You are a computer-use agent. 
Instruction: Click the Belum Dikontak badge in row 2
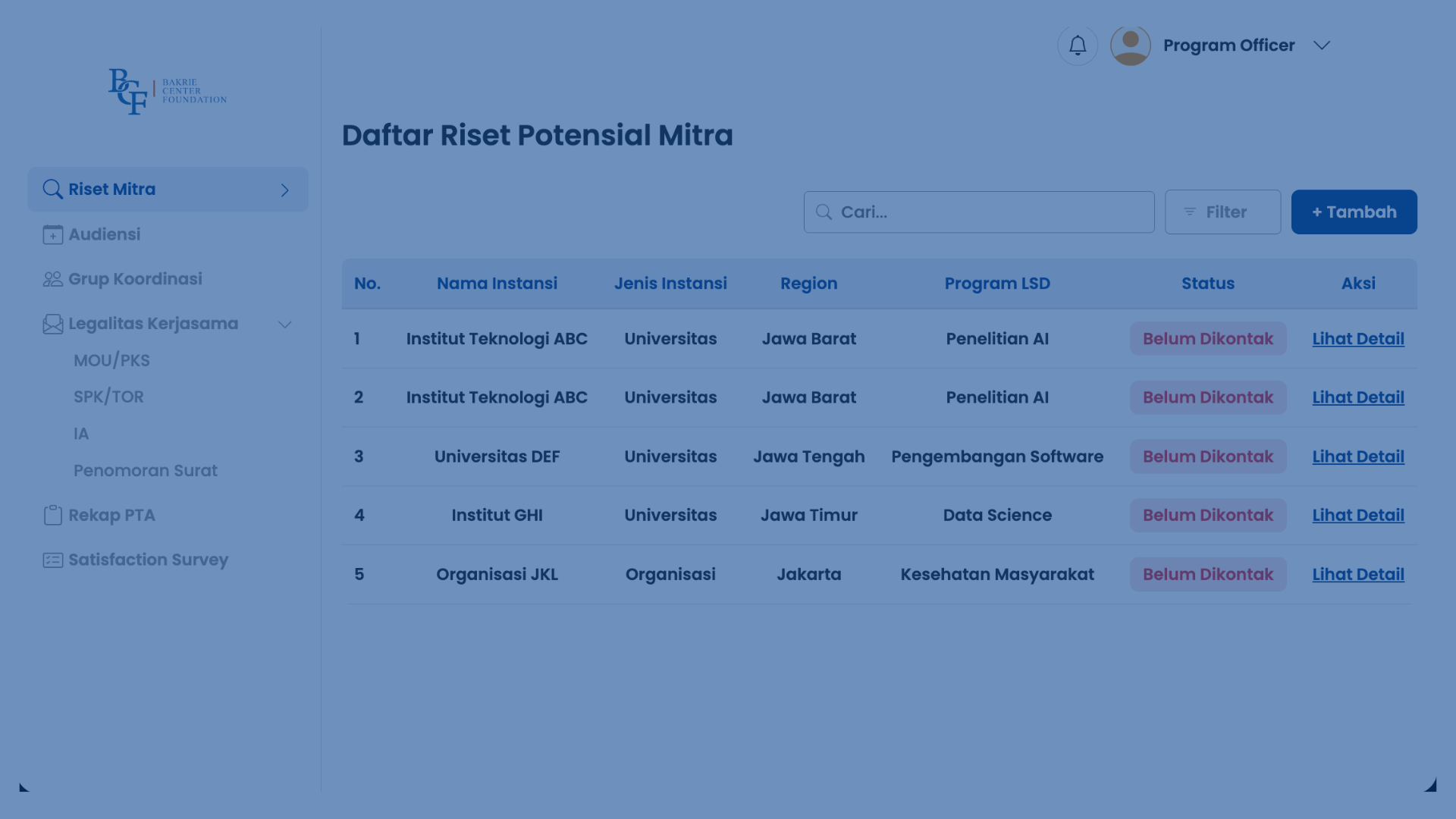[1208, 397]
